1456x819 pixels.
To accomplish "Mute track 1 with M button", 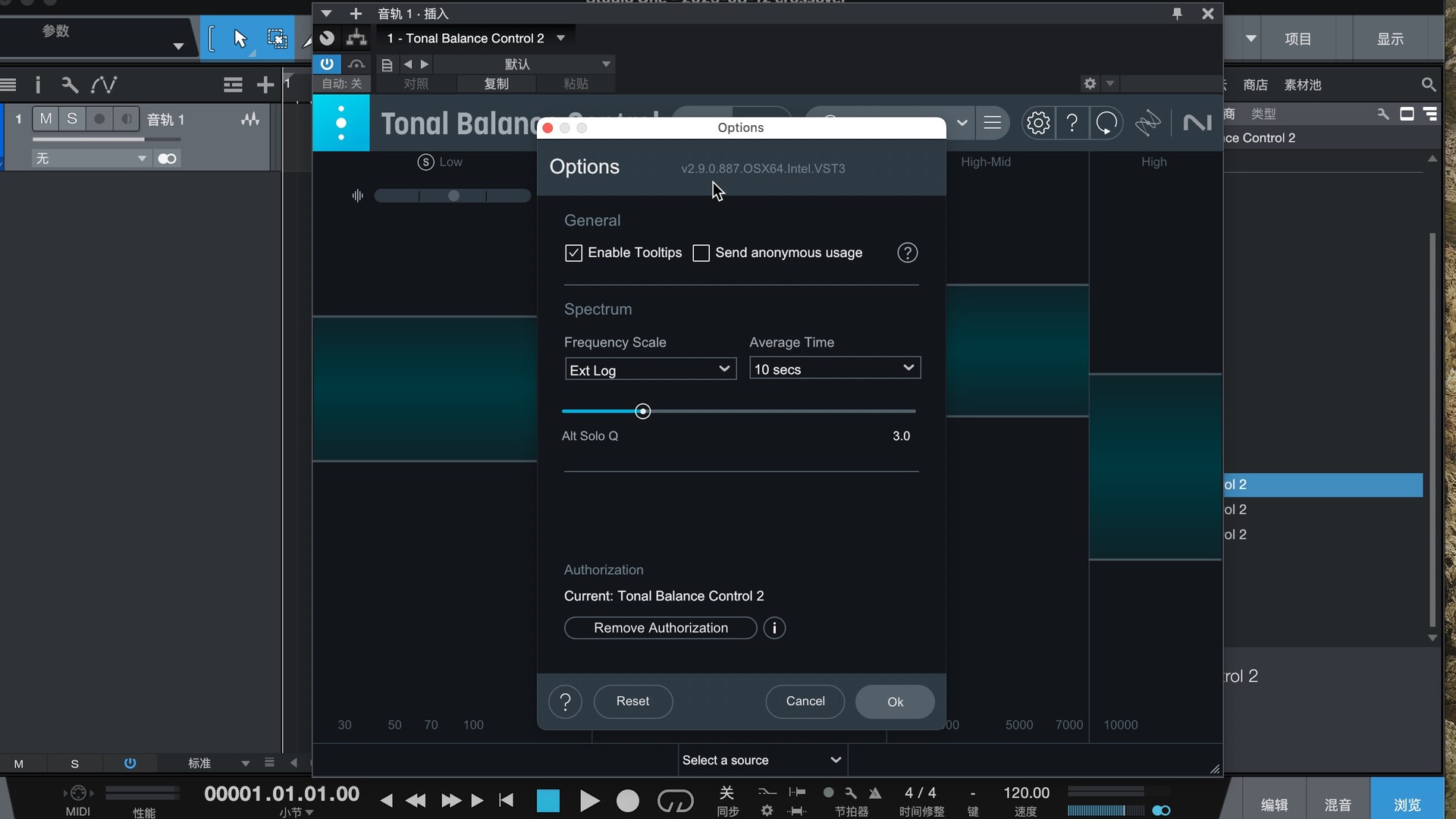I will click(46, 119).
